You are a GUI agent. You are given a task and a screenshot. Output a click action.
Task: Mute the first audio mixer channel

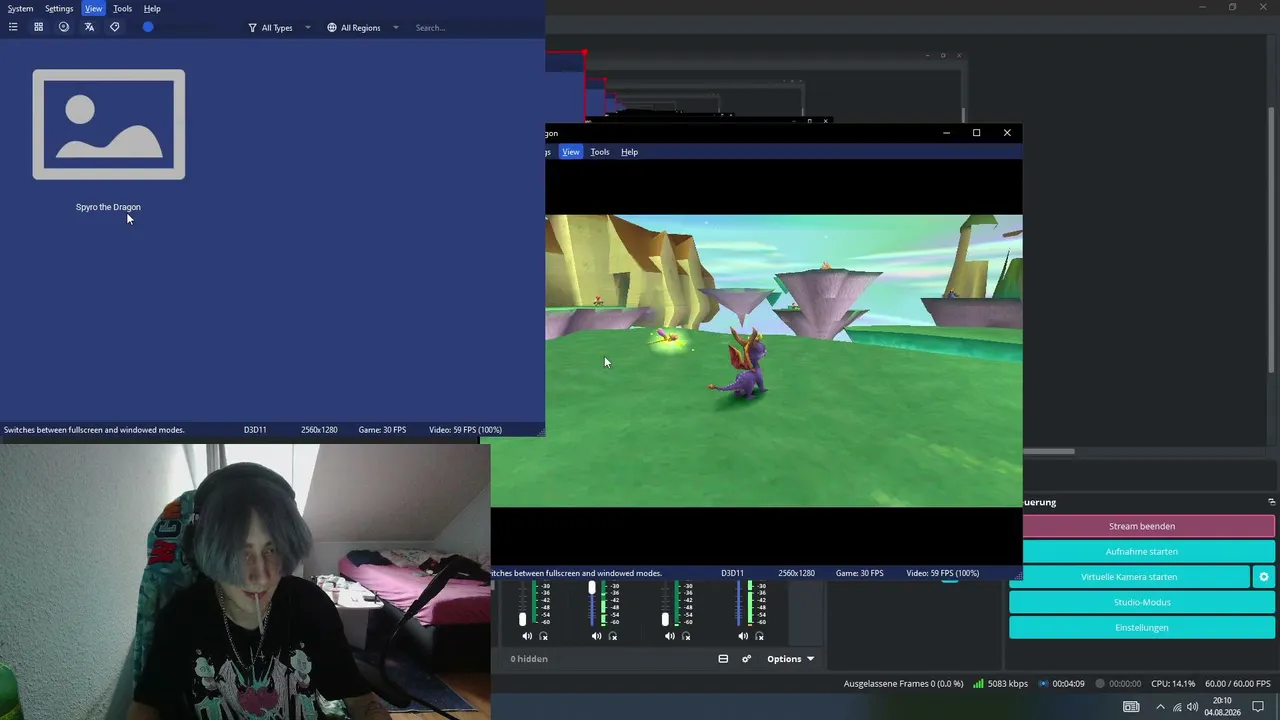point(527,636)
